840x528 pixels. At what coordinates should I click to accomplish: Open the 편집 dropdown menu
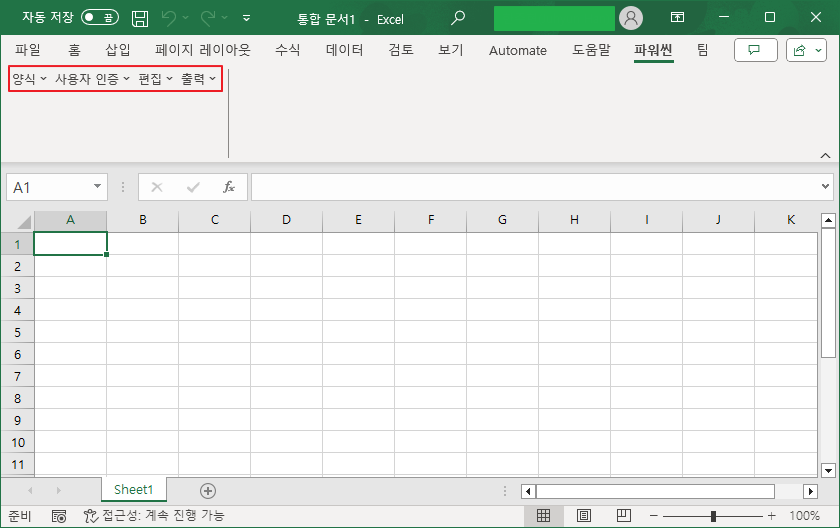click(155, 79)
